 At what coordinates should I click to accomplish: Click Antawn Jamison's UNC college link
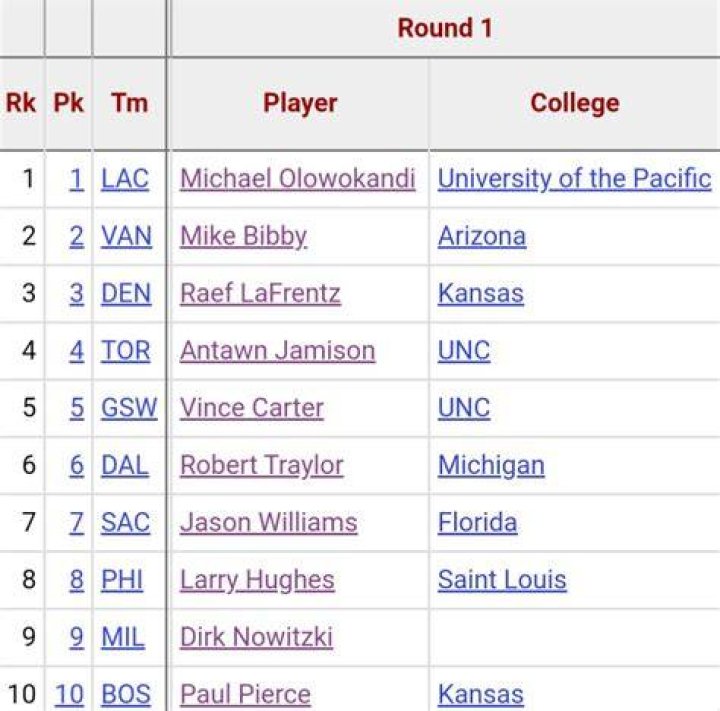(464, 351)
